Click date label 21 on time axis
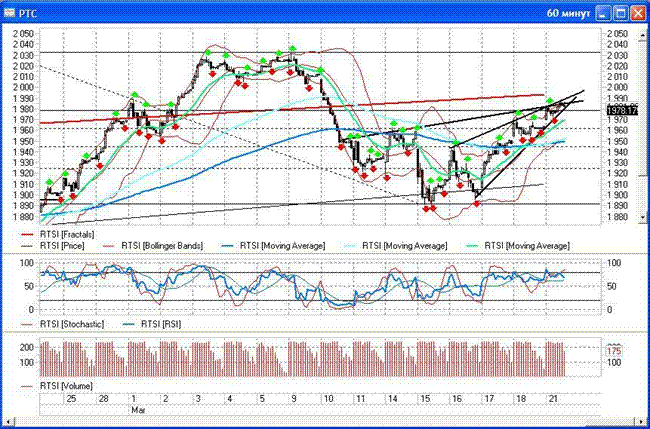Screen dimensions: 650x429 coord(553,399)
